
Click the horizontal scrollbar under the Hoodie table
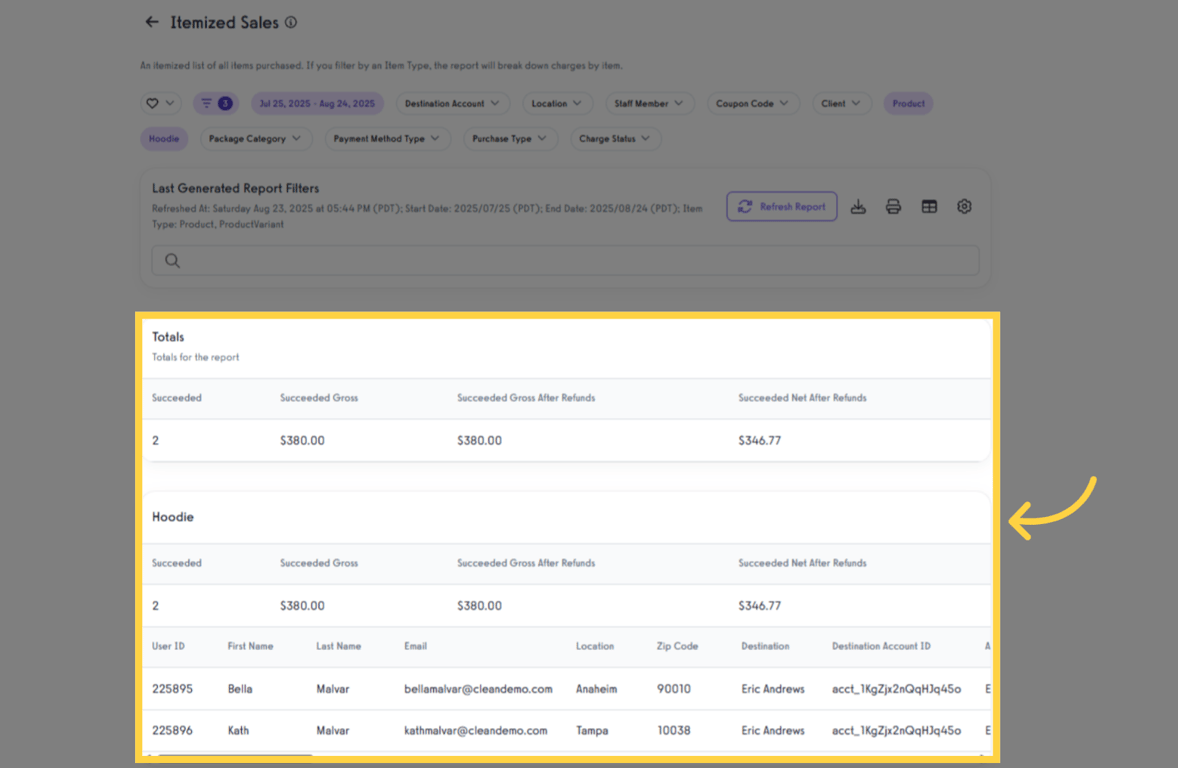click(x=235, y=756)
